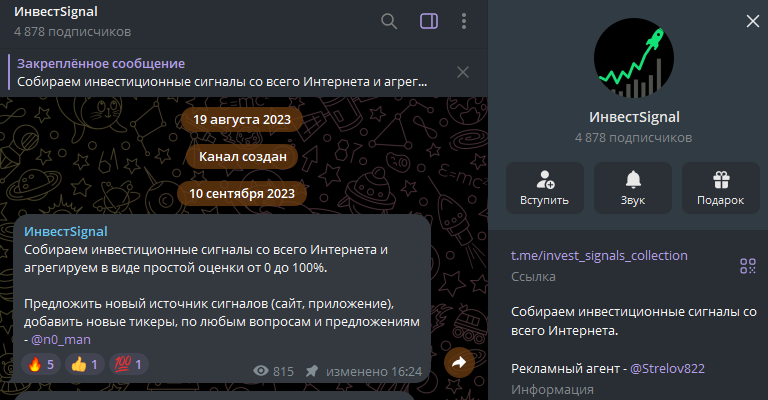The height and width of the screenshot is (400, 768).
Task: Open the @Strelov822 profile link
Action: pyautogui.click(x=667, y=369)
